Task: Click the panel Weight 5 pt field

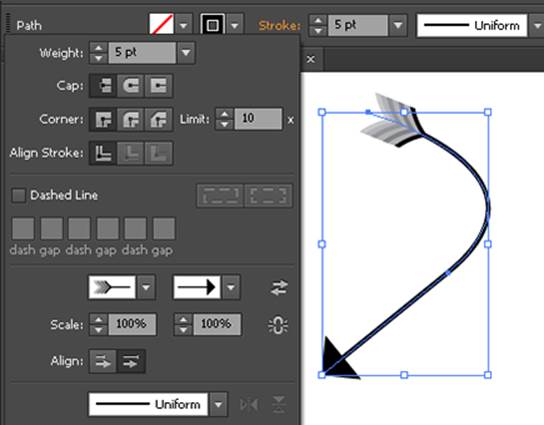Action: (x=142, y=52)
